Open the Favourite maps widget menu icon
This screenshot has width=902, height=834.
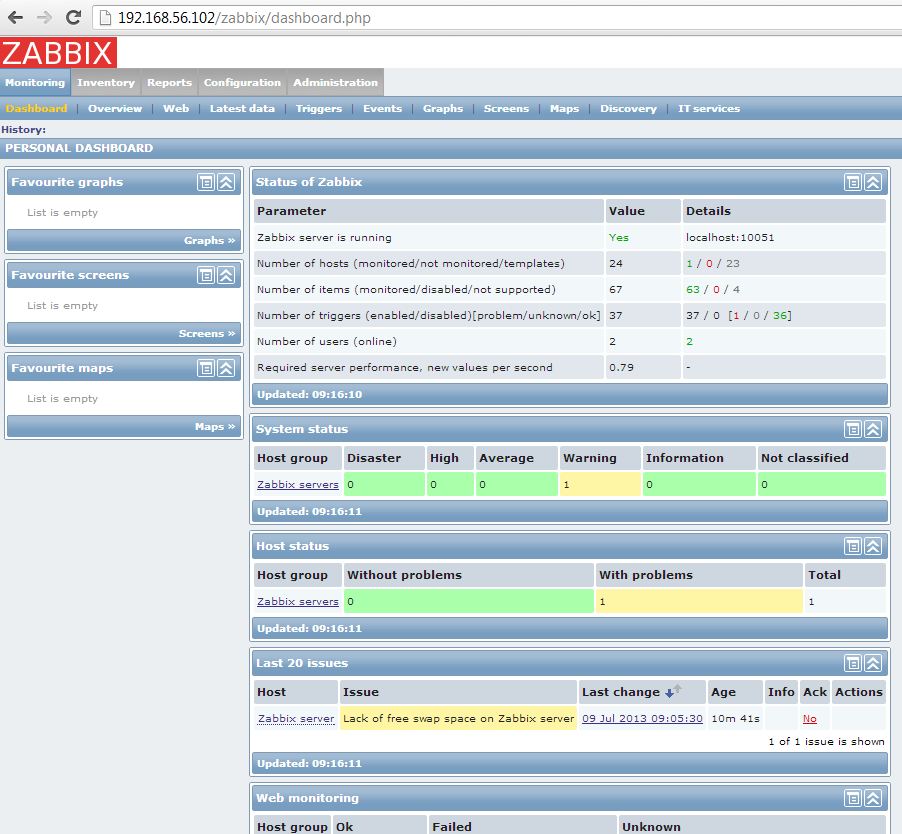click(x=205, y=368)
